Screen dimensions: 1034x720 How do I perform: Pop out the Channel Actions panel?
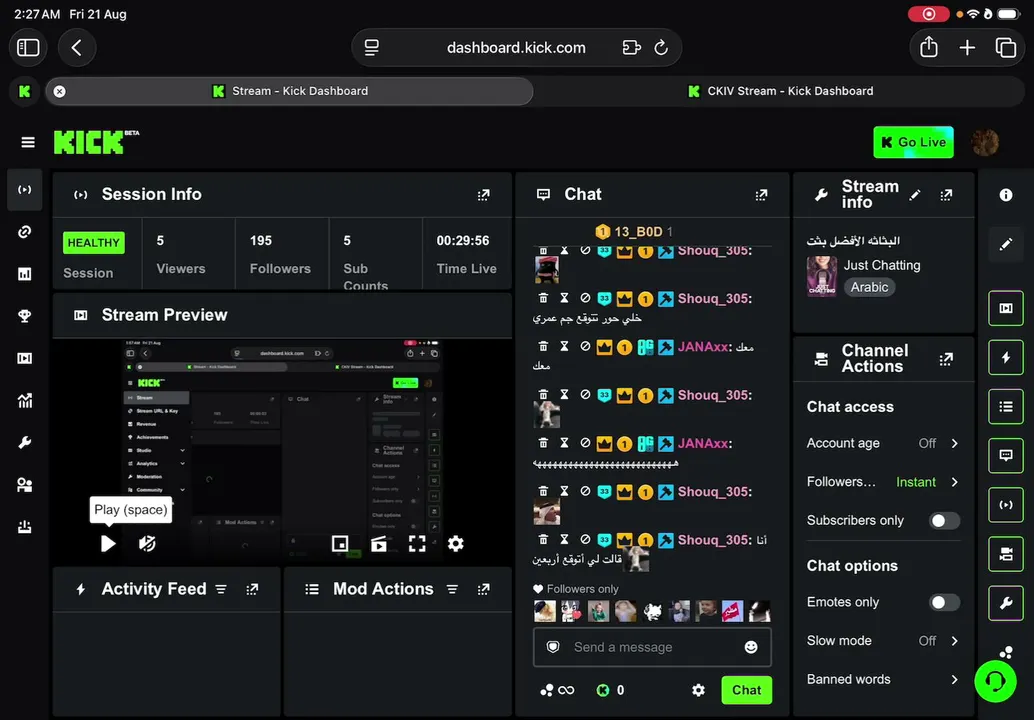coord(946,359)
